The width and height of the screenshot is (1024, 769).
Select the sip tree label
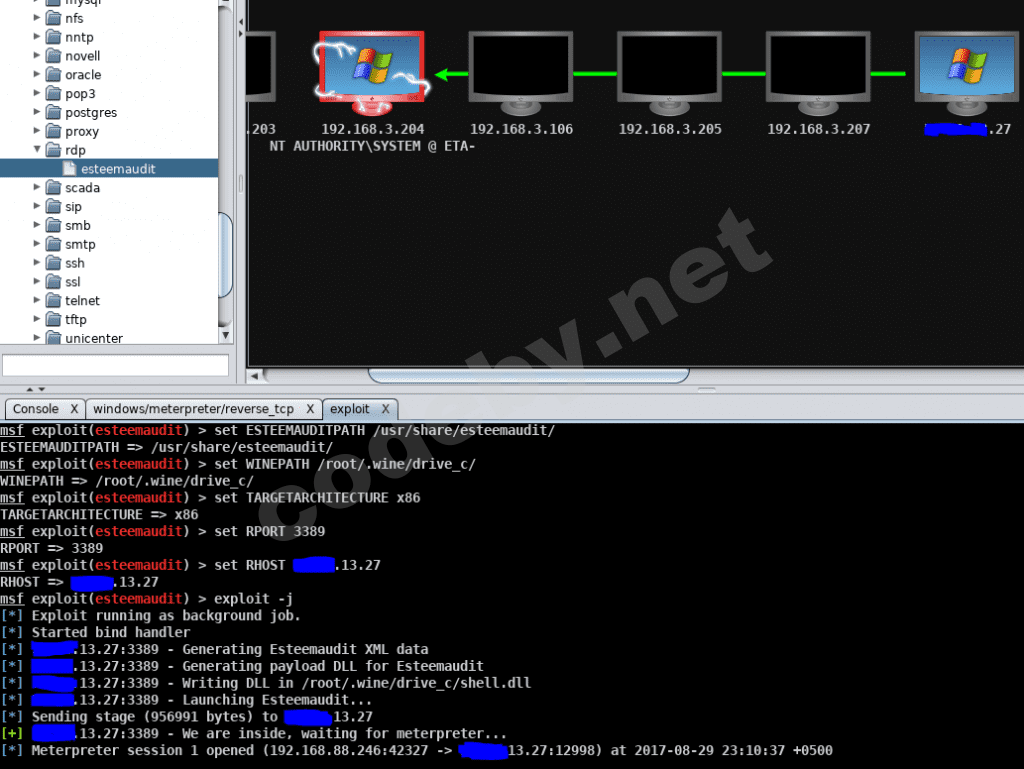tap(73, 206)
